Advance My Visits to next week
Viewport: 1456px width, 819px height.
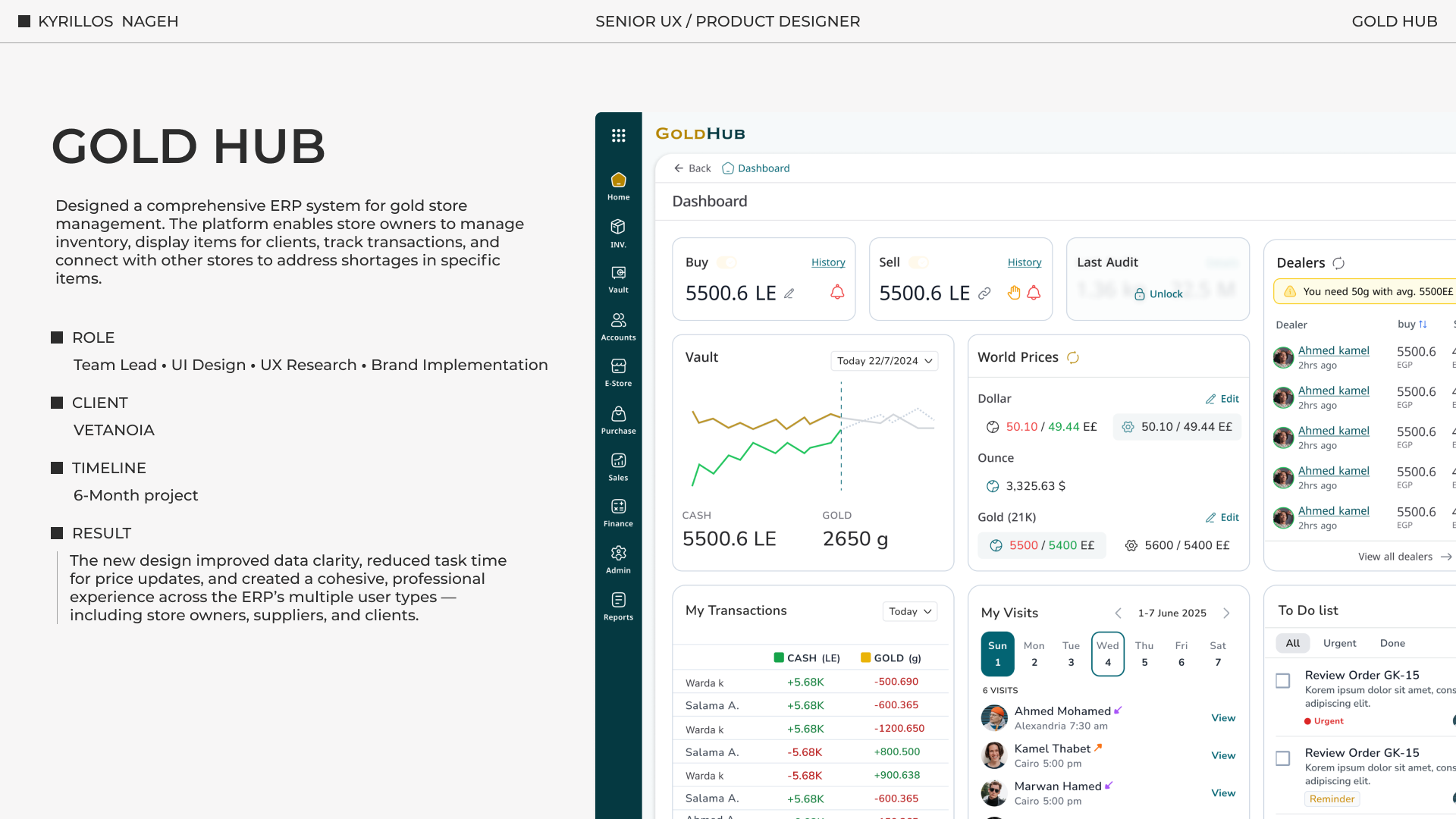1226,613
